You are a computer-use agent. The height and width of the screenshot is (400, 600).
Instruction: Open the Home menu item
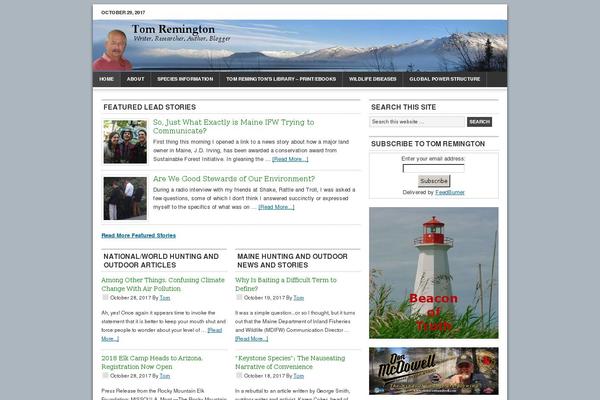coord(106,79)
